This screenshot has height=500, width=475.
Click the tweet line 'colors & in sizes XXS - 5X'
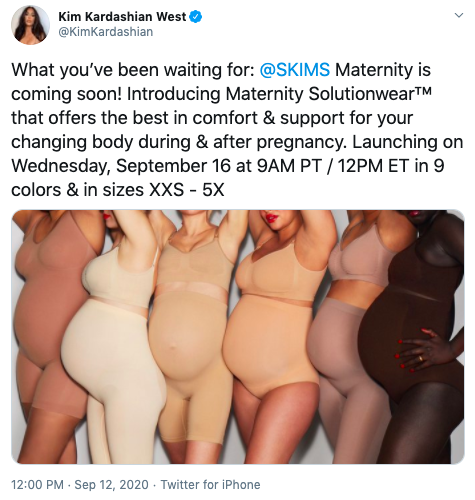coord(118,190)
